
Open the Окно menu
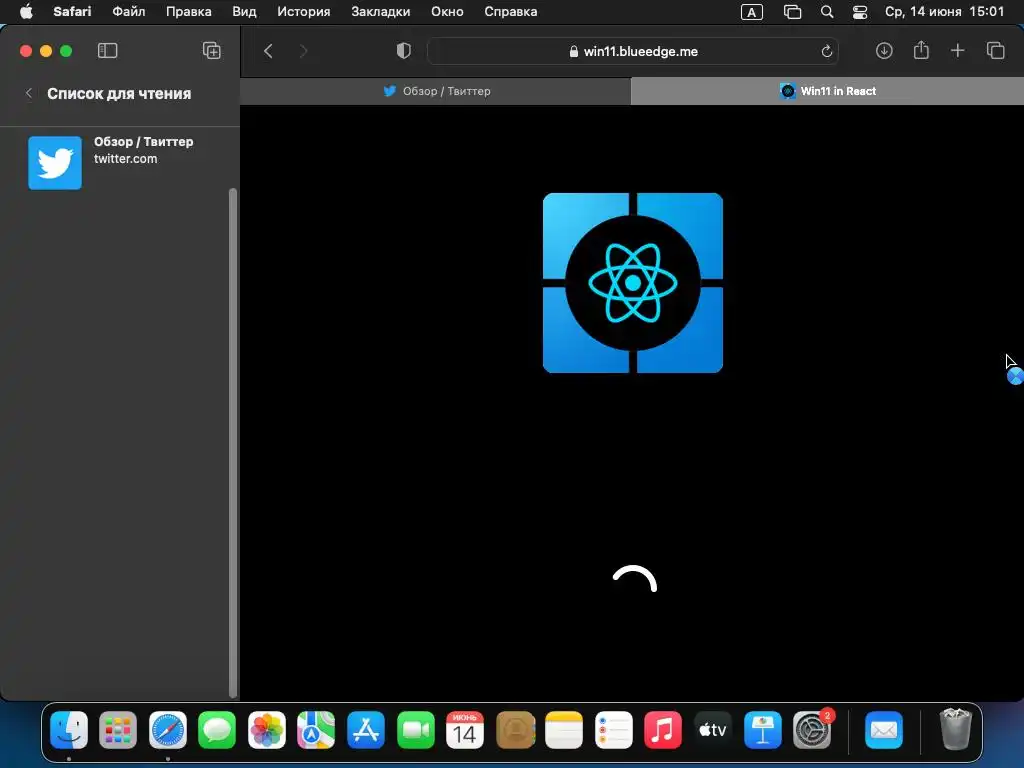447,12
